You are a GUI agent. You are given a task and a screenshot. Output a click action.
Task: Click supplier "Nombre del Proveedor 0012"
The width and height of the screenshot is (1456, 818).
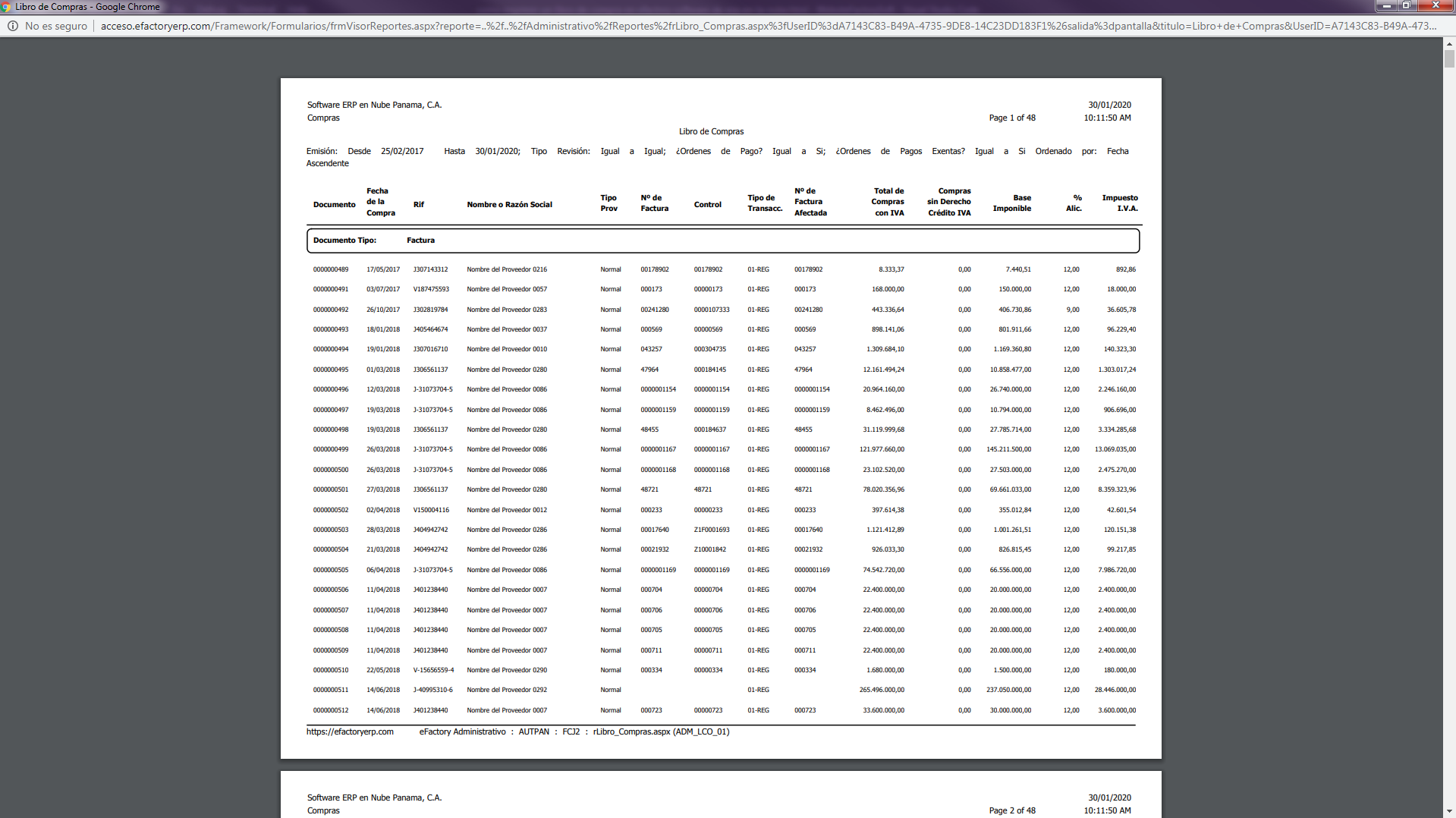507,510
